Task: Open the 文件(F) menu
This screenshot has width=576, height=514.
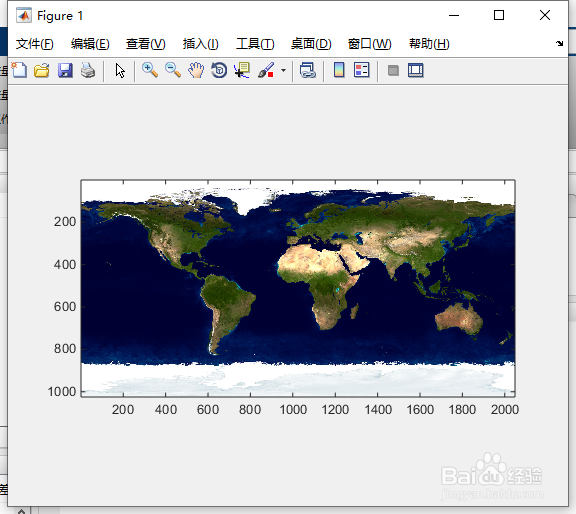Action: point(35,44)
